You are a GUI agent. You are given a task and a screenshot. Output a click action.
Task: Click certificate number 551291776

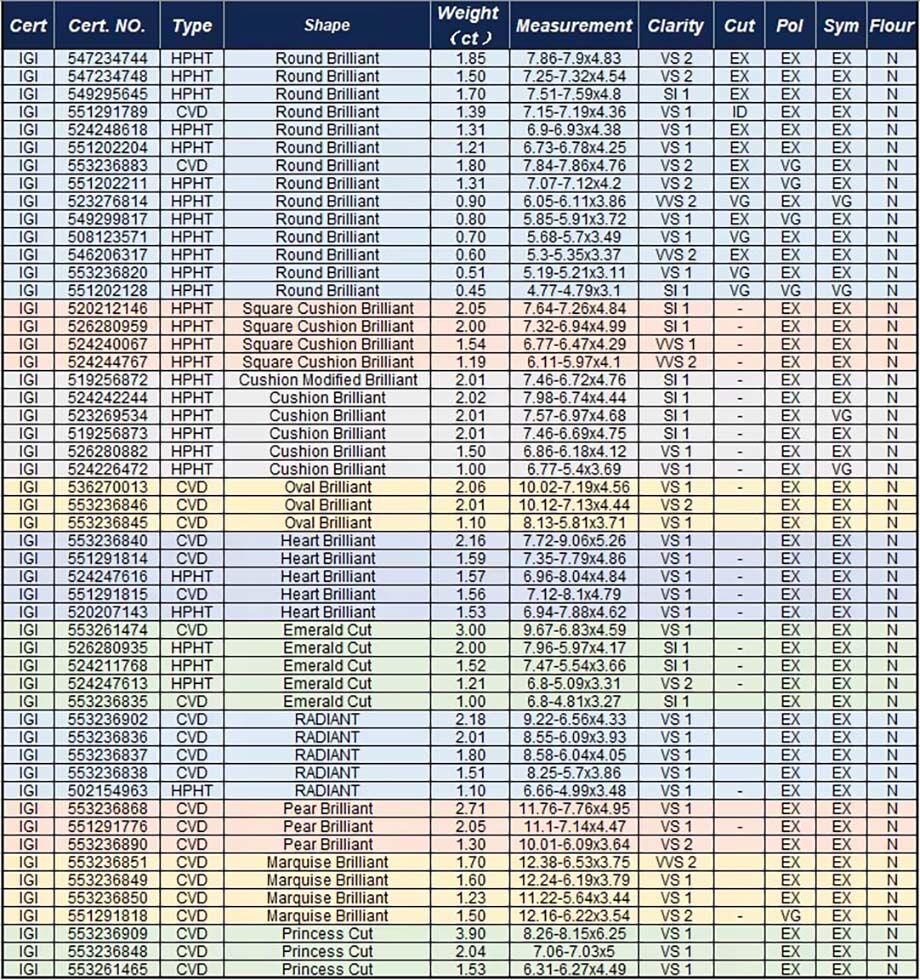click(108, 827)
